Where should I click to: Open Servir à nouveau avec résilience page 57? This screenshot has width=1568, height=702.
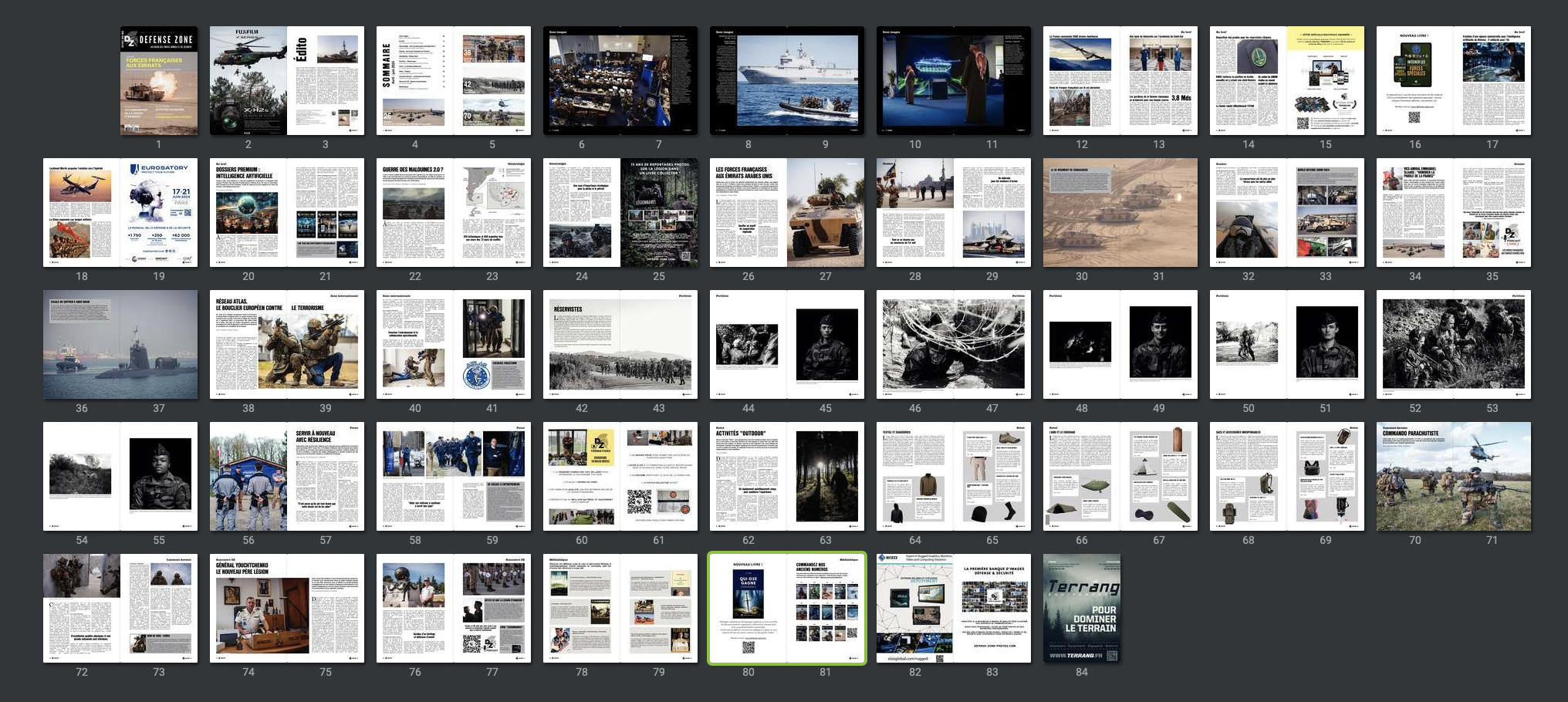coord(326,477)
